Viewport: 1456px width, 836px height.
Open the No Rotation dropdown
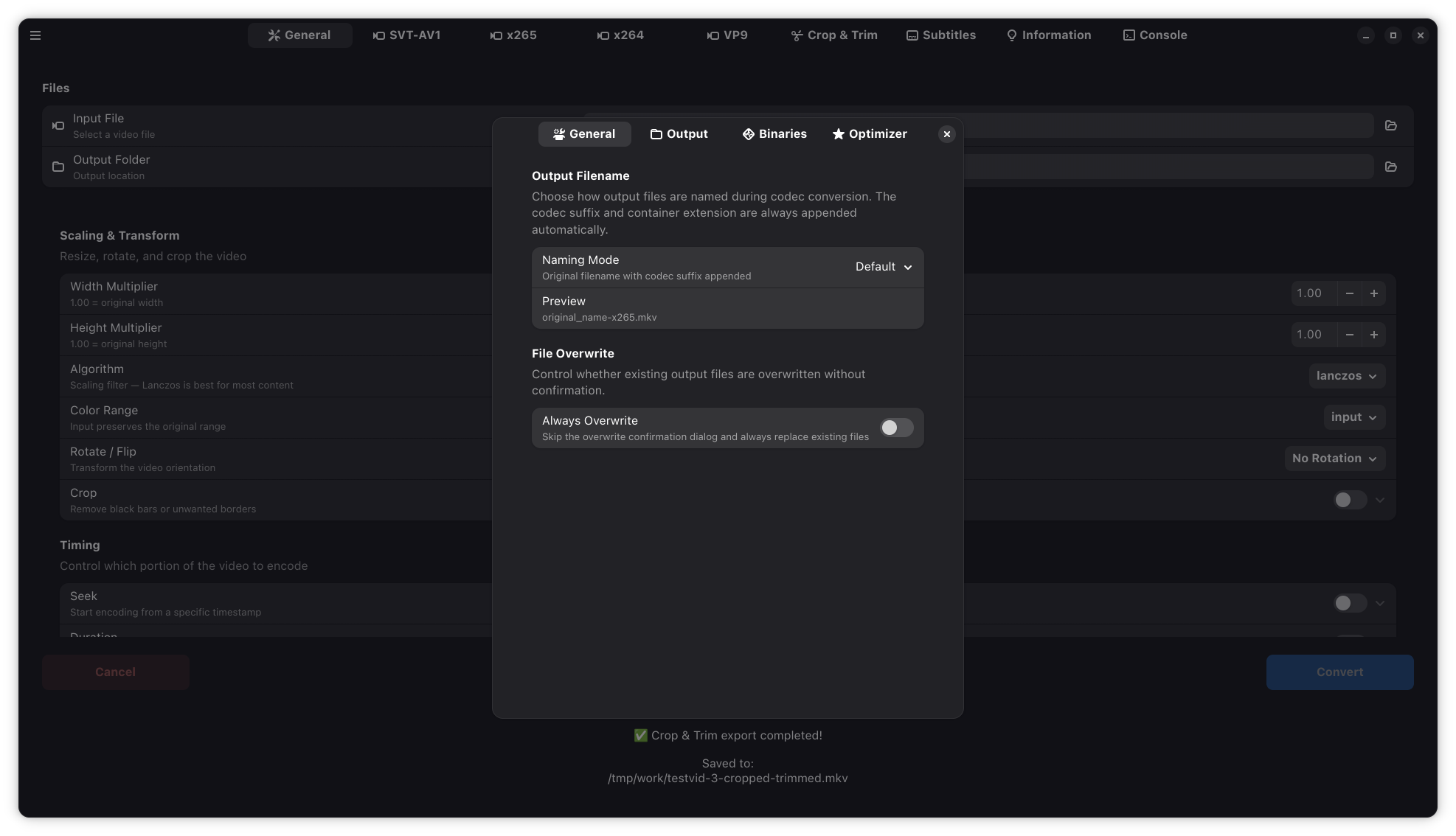click(1334, 459)
